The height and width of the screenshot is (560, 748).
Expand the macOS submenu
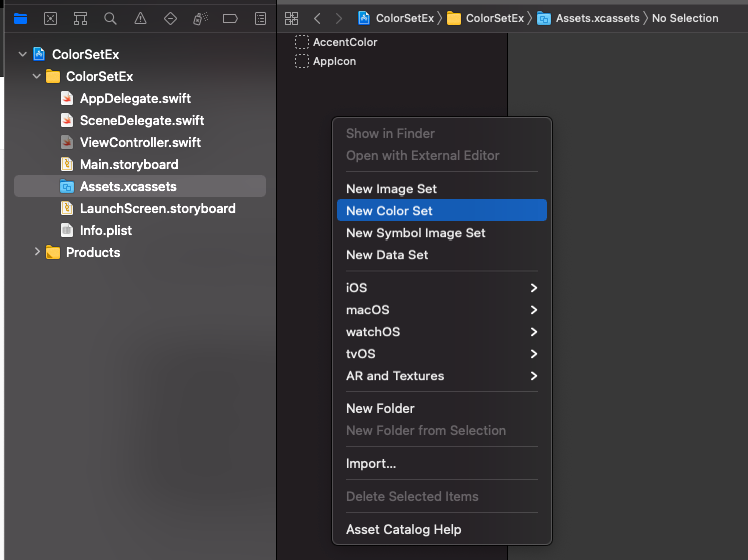click(442, 310)
